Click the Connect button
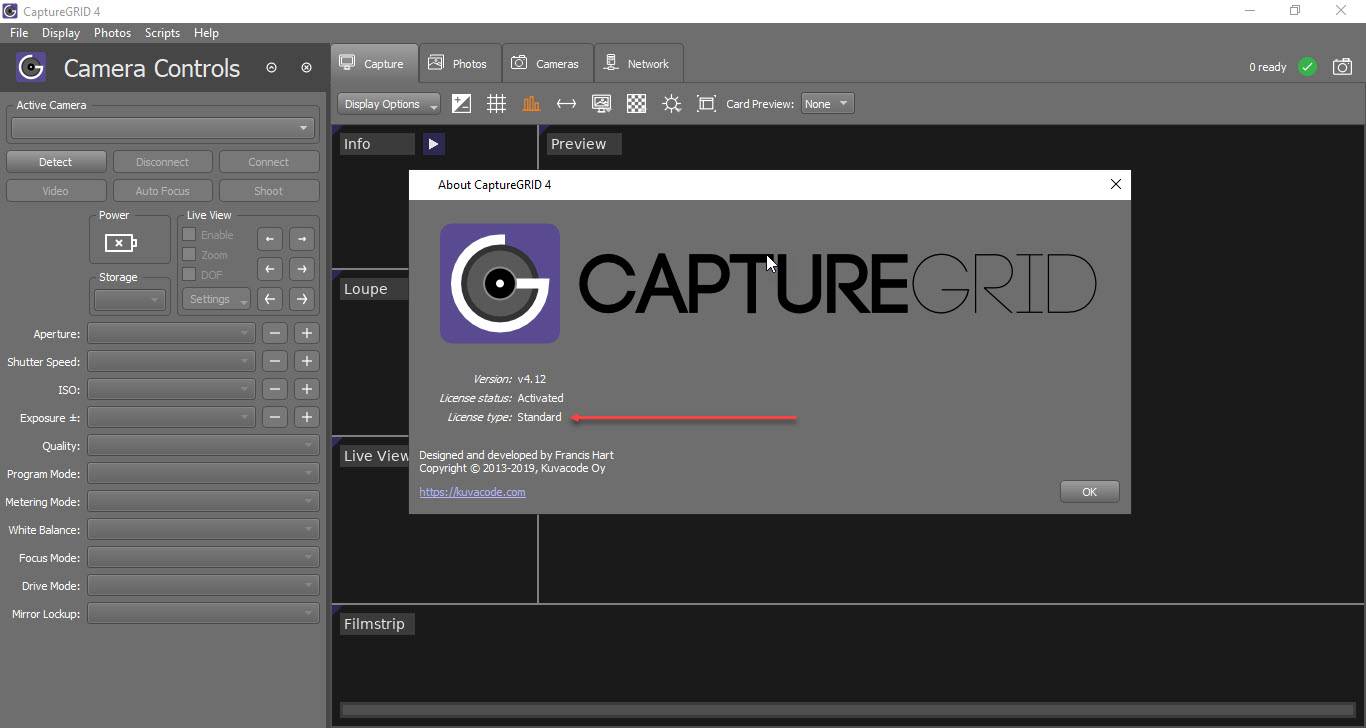 [268, 162]
